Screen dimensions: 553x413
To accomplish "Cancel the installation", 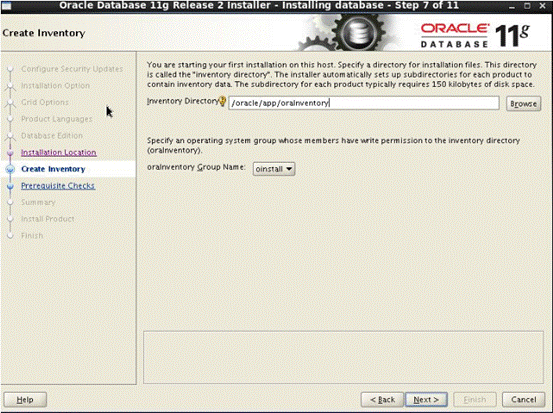I will 524,400.
